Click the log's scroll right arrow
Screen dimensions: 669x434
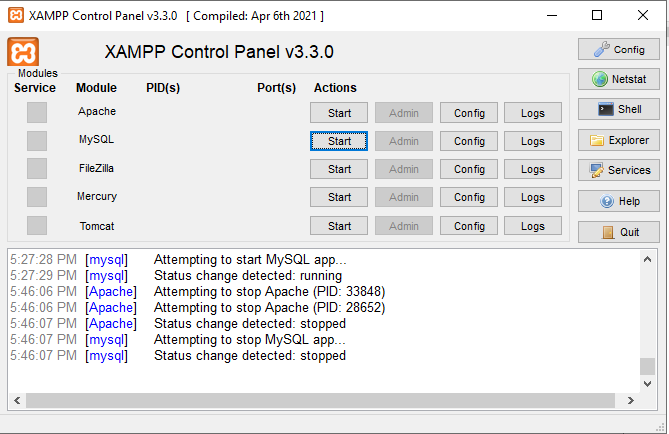631,400
